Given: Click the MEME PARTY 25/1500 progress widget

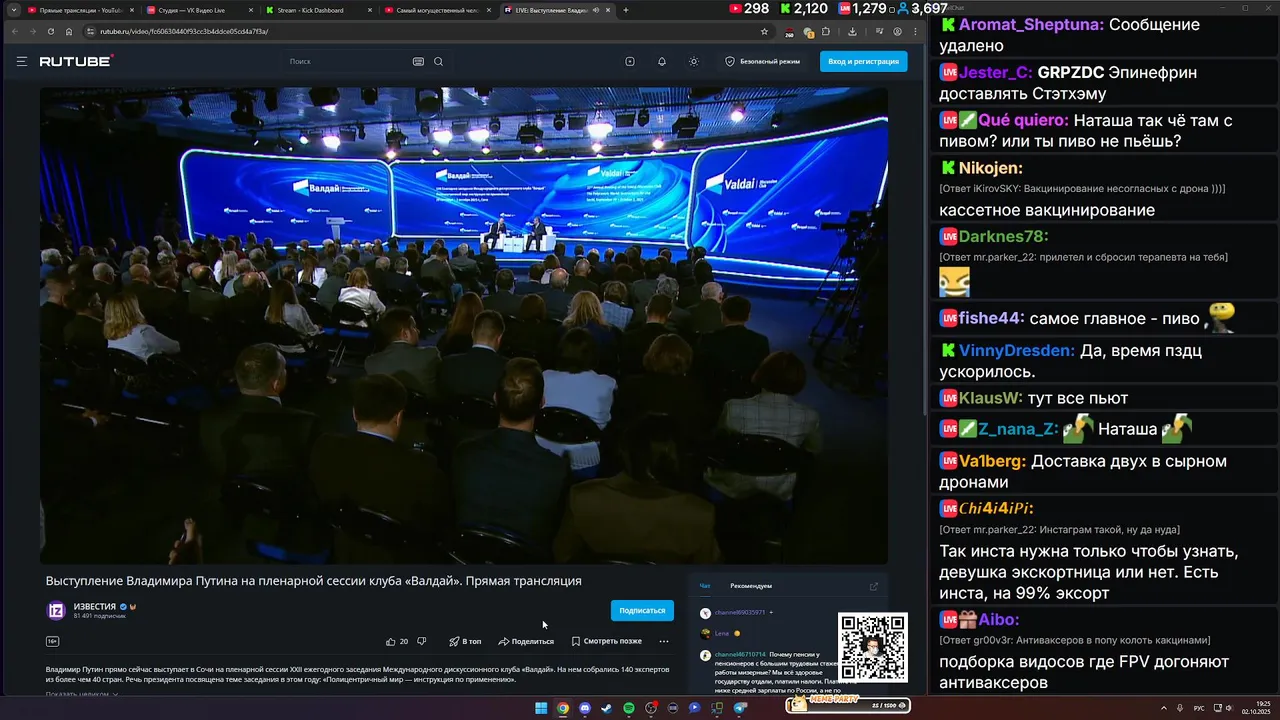Looking at the screenshot, I should (x=848, y=705).
